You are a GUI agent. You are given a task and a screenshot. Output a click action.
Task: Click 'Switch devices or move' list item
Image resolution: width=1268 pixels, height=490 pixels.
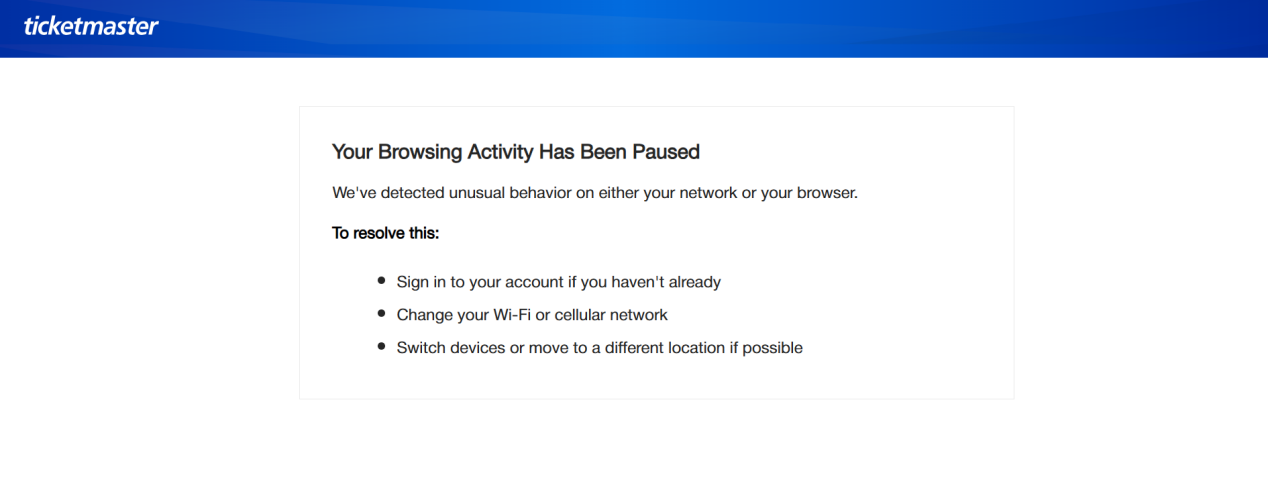pyautogui.click(x=600, y=348)
